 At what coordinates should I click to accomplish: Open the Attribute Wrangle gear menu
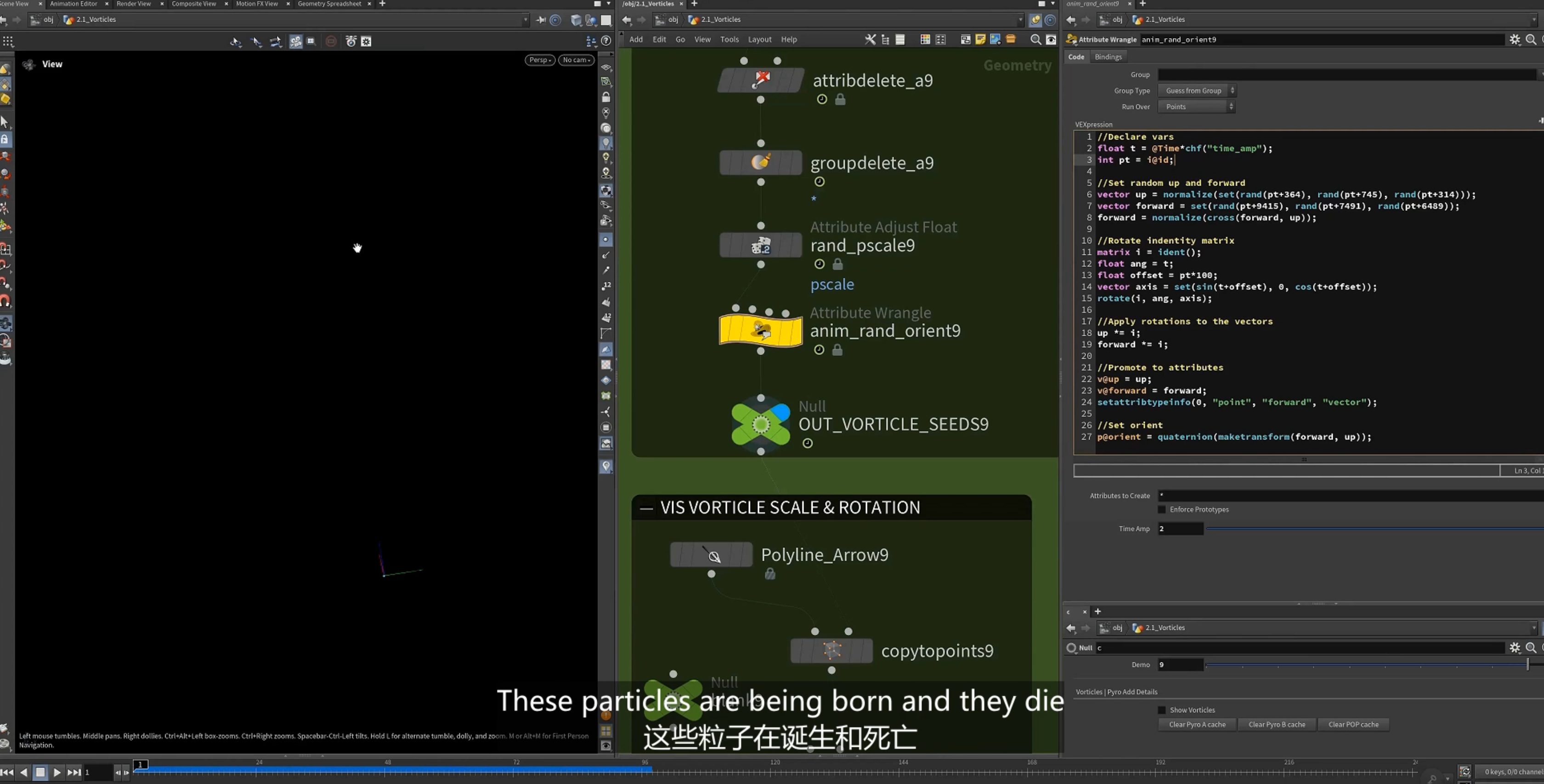coord(1515,39)
